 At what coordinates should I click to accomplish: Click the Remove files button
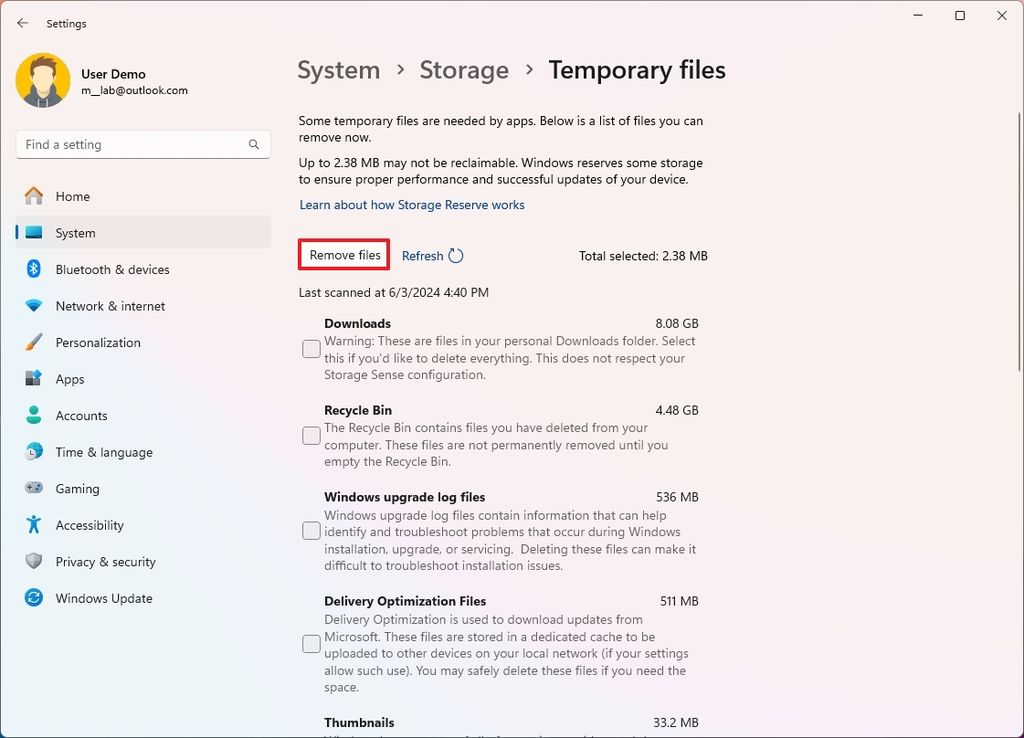click(x=343, y=255)
